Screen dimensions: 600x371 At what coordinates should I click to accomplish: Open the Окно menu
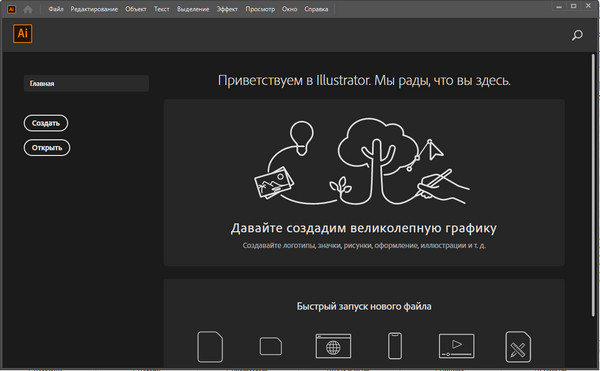point(289,9)
